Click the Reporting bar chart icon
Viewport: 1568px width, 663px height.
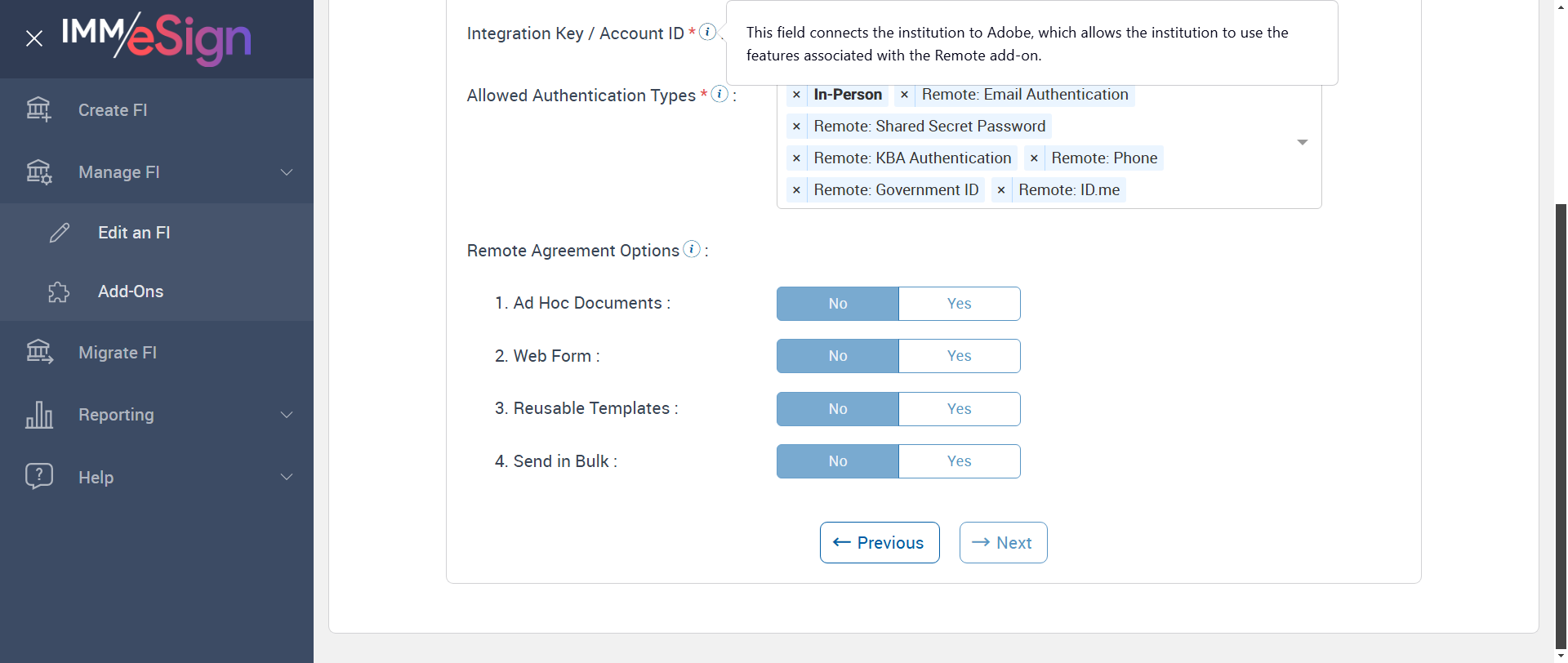coord(39,415)
